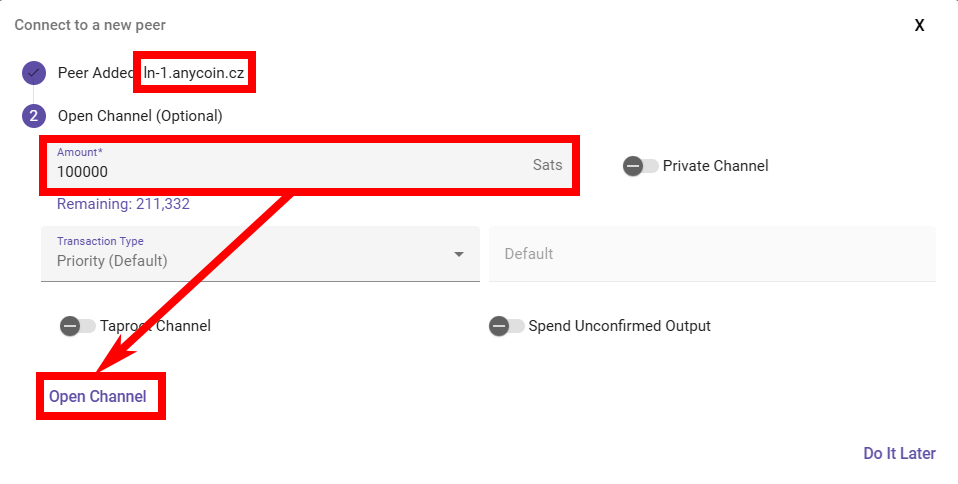
Task: Close the Connect to a new peer dialog
Action: pyautogui.click(x=919, y=25)
